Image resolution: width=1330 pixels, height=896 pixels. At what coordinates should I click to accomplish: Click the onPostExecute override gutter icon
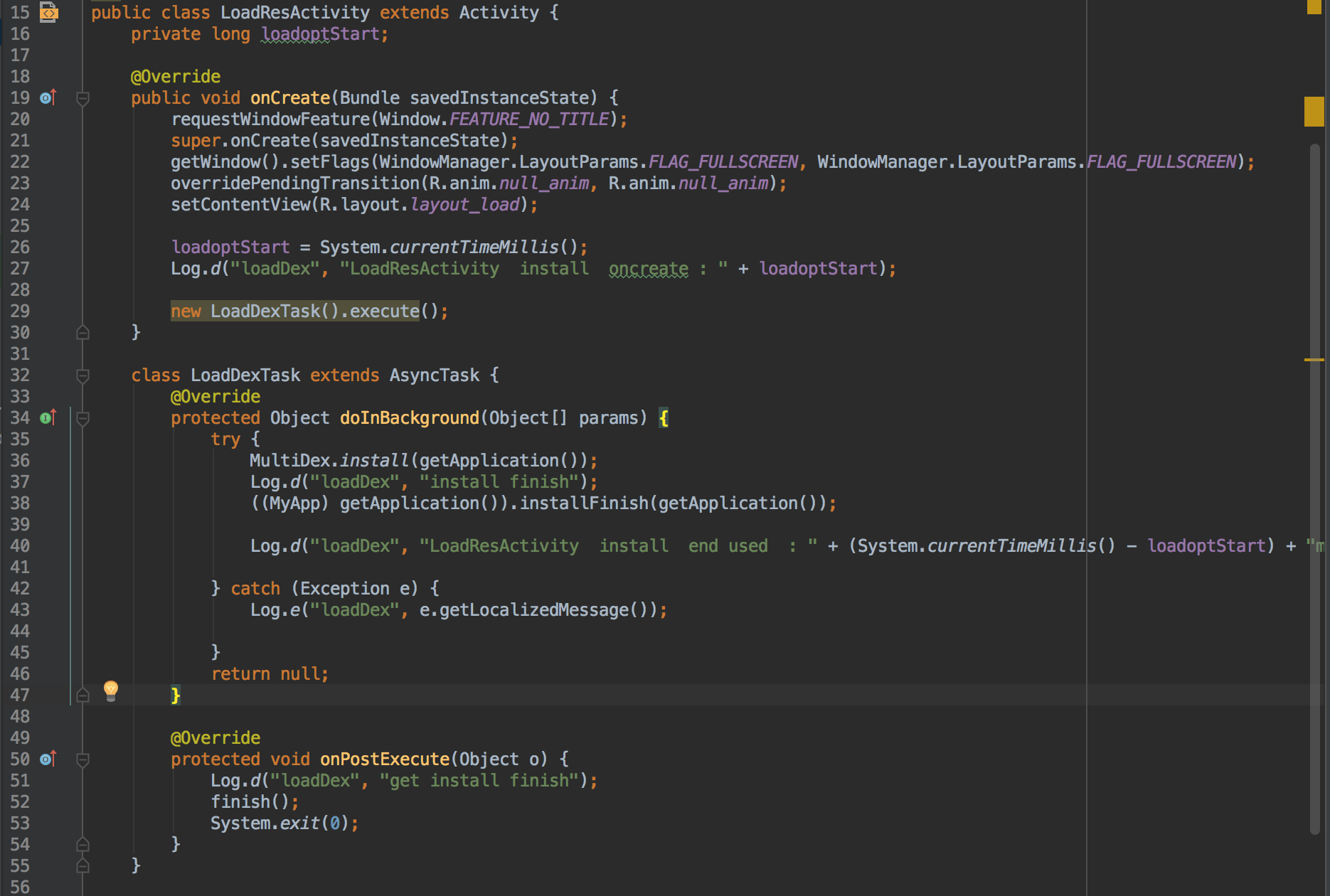point(48,759)
